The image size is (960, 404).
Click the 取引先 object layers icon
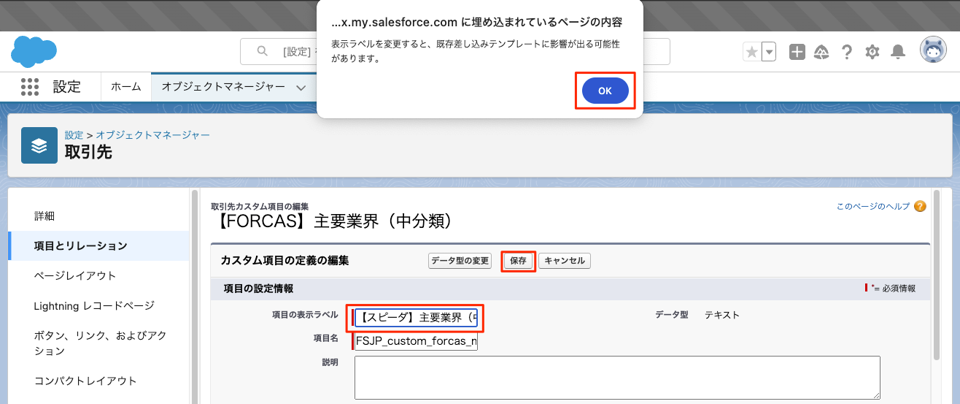(x=39, y=146)
